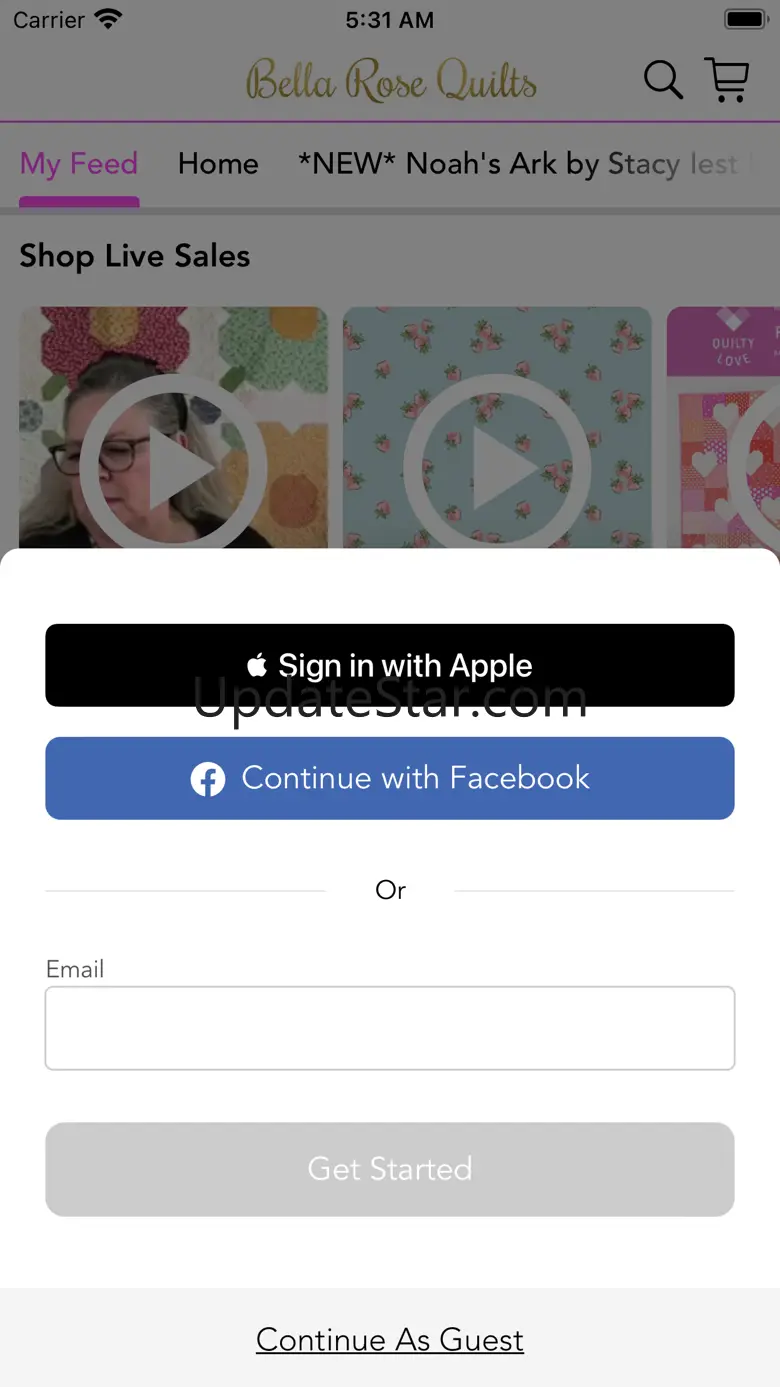Open the search magnifier icon
Viewport: 780px width, 1387px height.
663,80
